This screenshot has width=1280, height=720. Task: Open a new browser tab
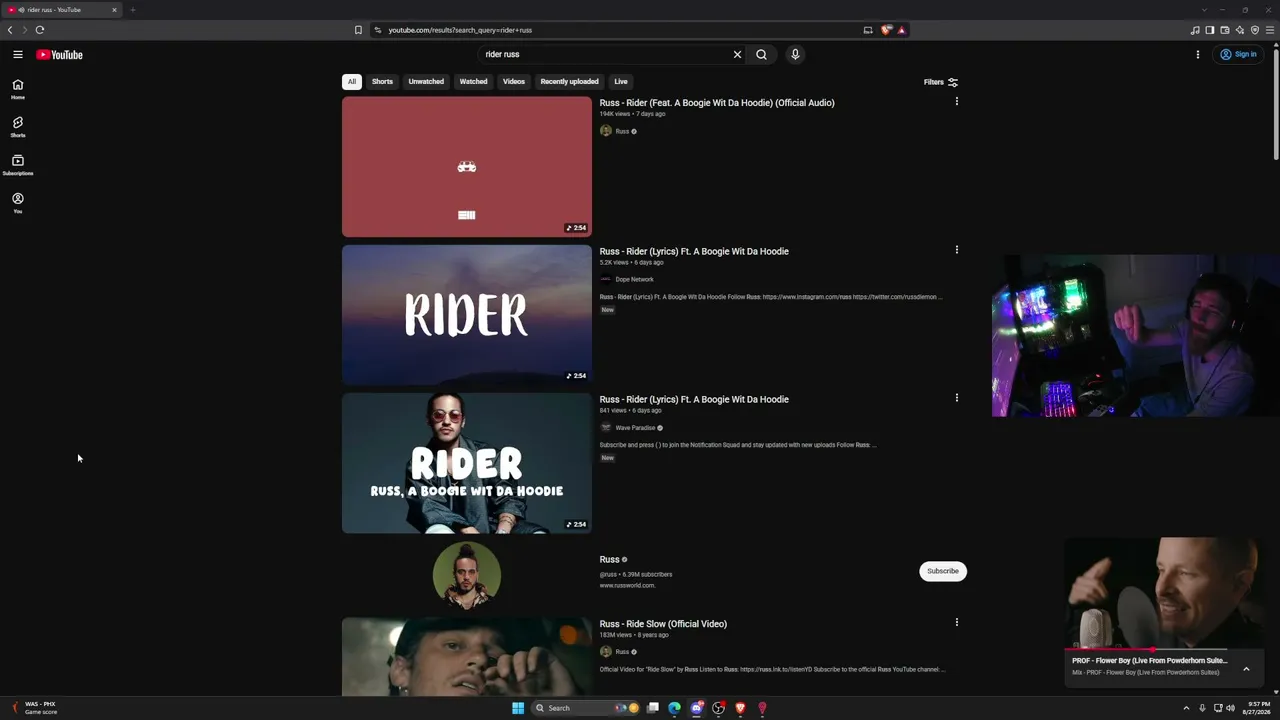tap(132, 10)
